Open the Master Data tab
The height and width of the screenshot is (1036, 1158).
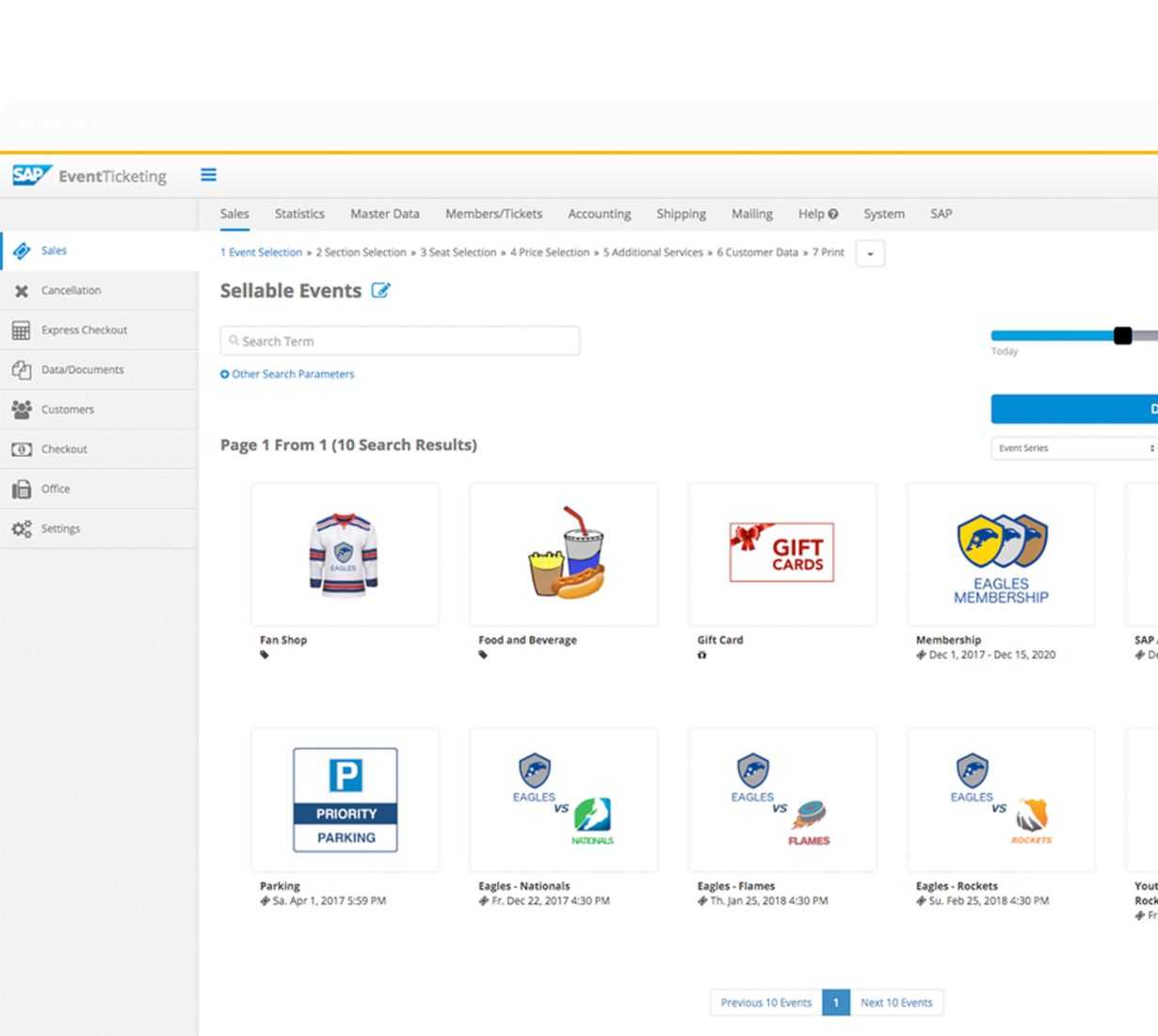[384, 214]
